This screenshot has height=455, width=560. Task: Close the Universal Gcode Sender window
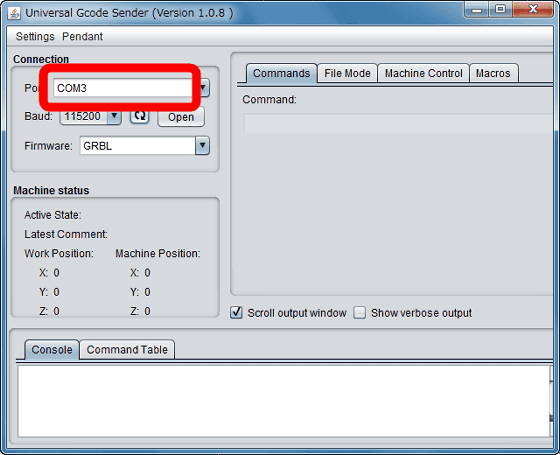click(x=533, y=10)
